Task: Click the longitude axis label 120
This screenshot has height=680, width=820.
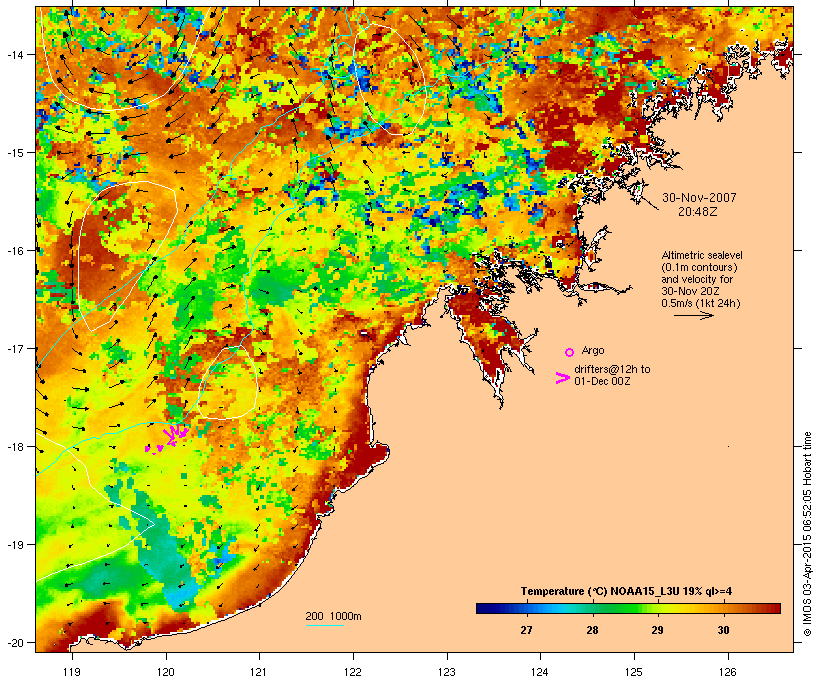Action: pyautogui.click(x=166, y=672)
